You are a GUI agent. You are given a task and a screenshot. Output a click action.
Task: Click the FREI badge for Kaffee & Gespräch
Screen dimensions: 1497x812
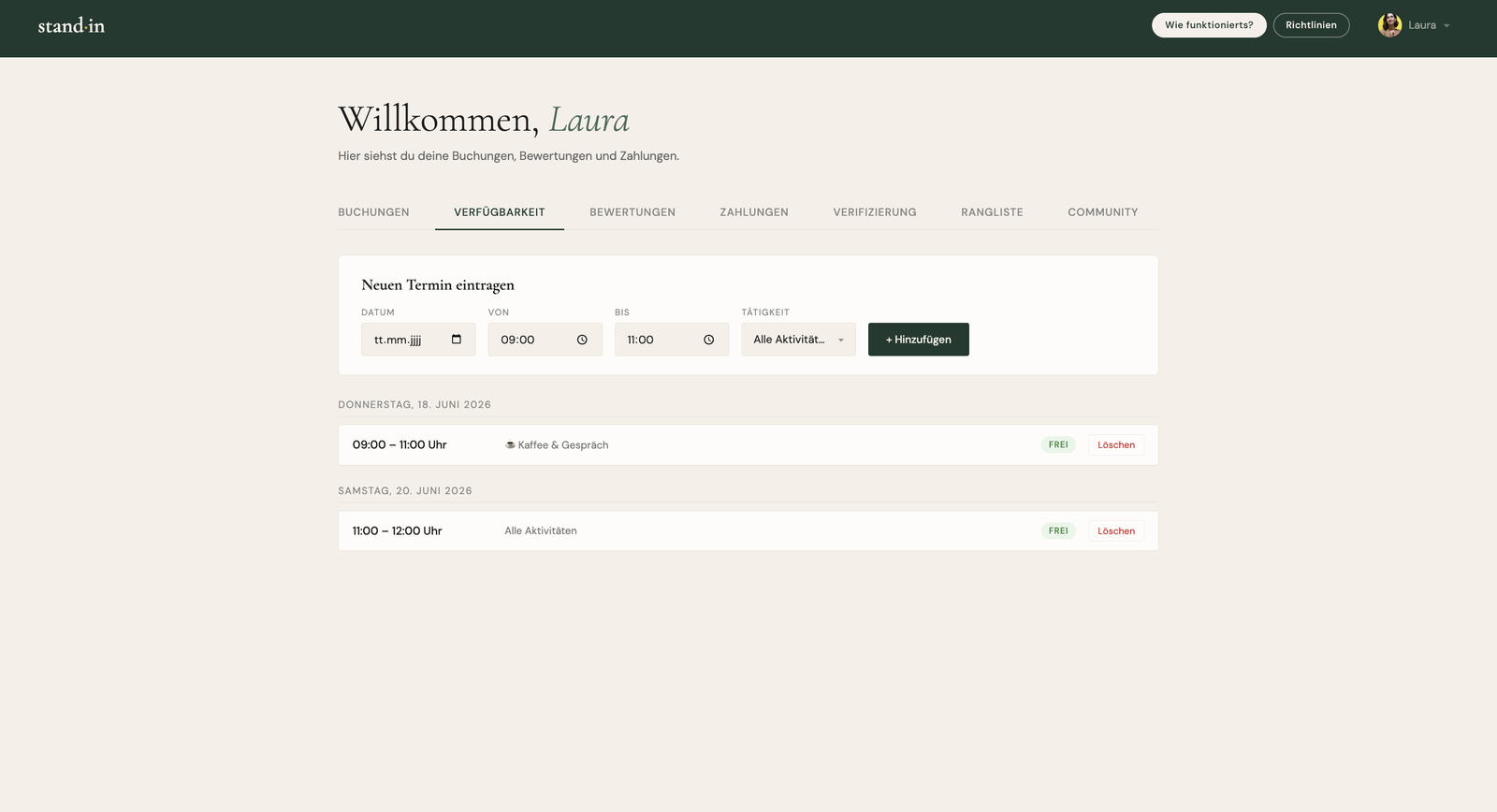coord(1058,445)
